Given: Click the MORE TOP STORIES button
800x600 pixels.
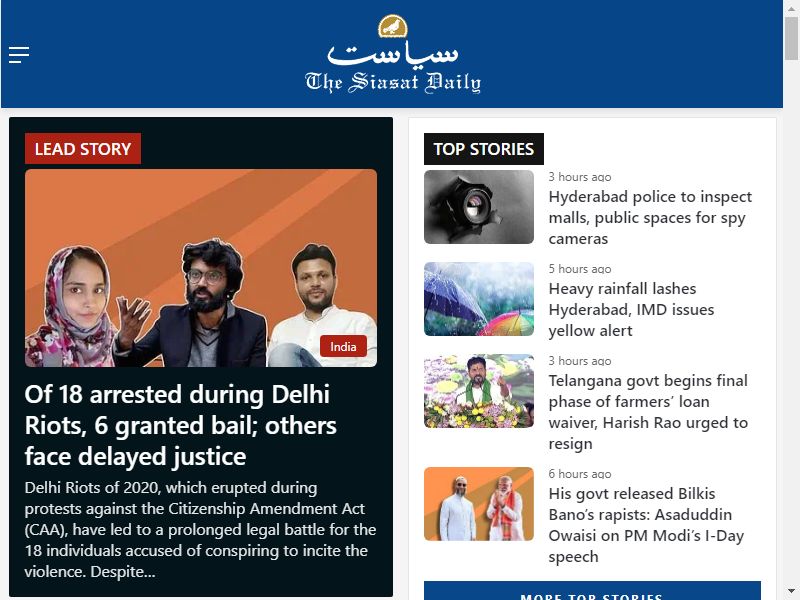Looking at the screenshot, I should click(x=592, y=591).
